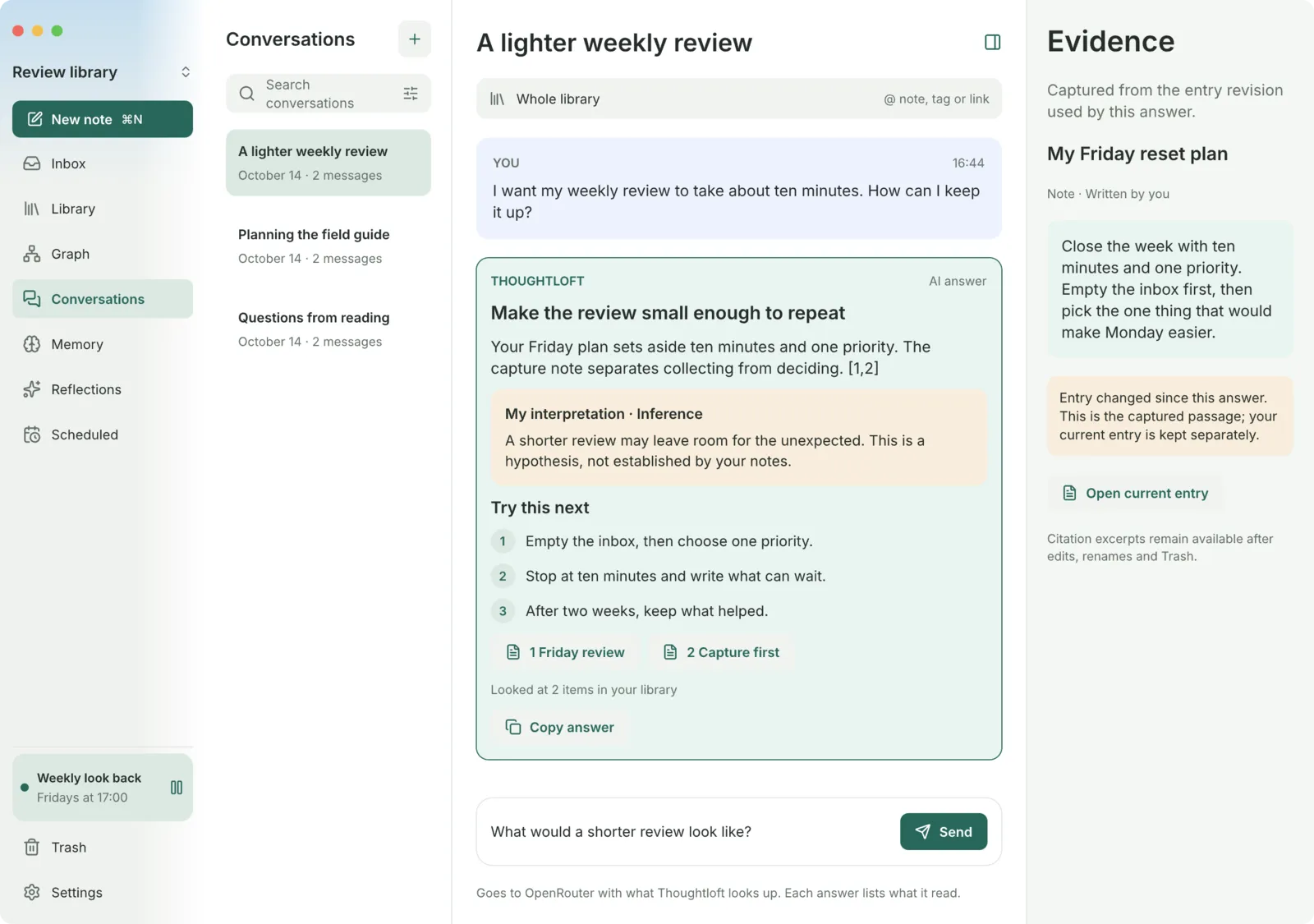Viewport: 1314px width, 924px height.
Task: Click the Settings gear icon
Action: pyautogui.click(x=32, y=892)
